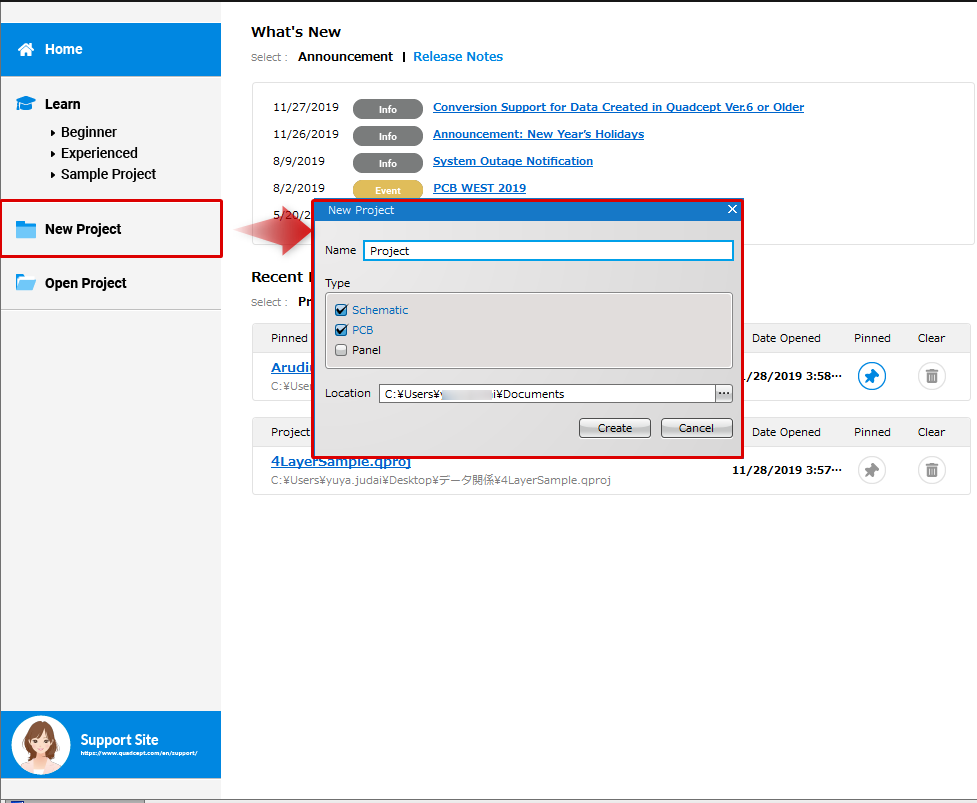Expand the Beginner learn section
The width and height of the screenshot is (977, 803).
(x=88, y=132)
